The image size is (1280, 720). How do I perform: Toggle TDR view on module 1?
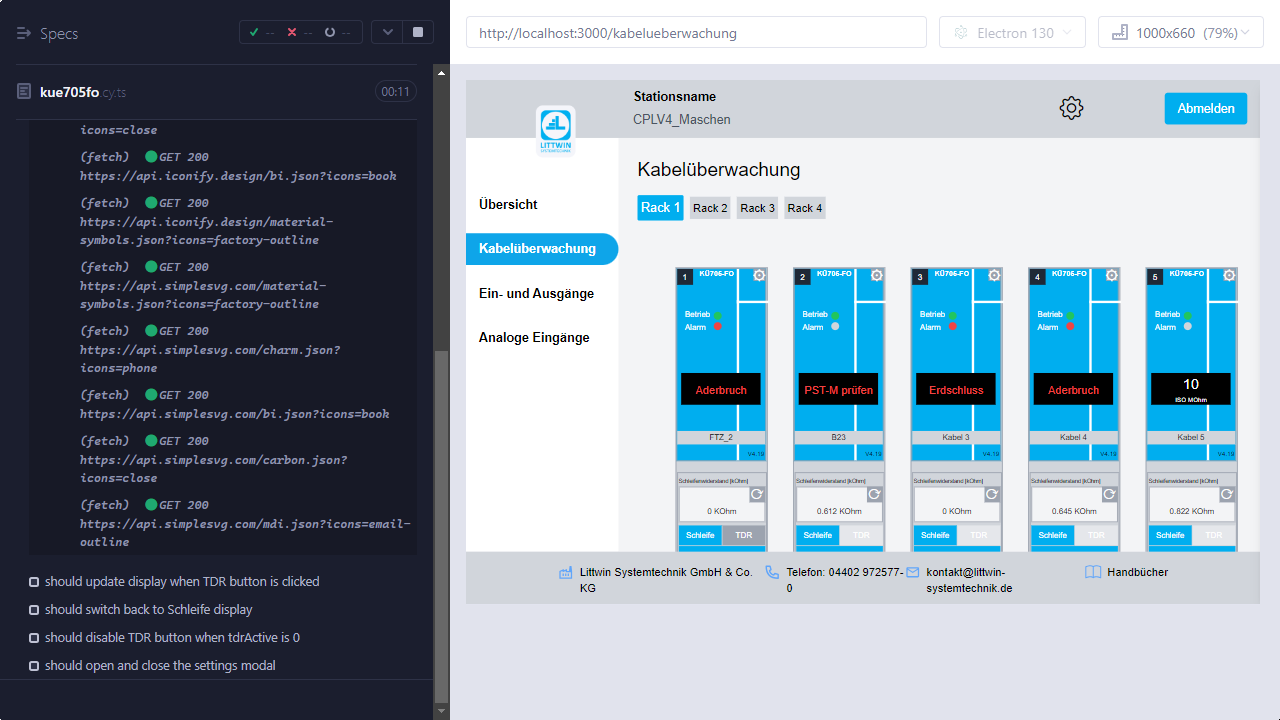pyautogui.click(x=743, y=535)
